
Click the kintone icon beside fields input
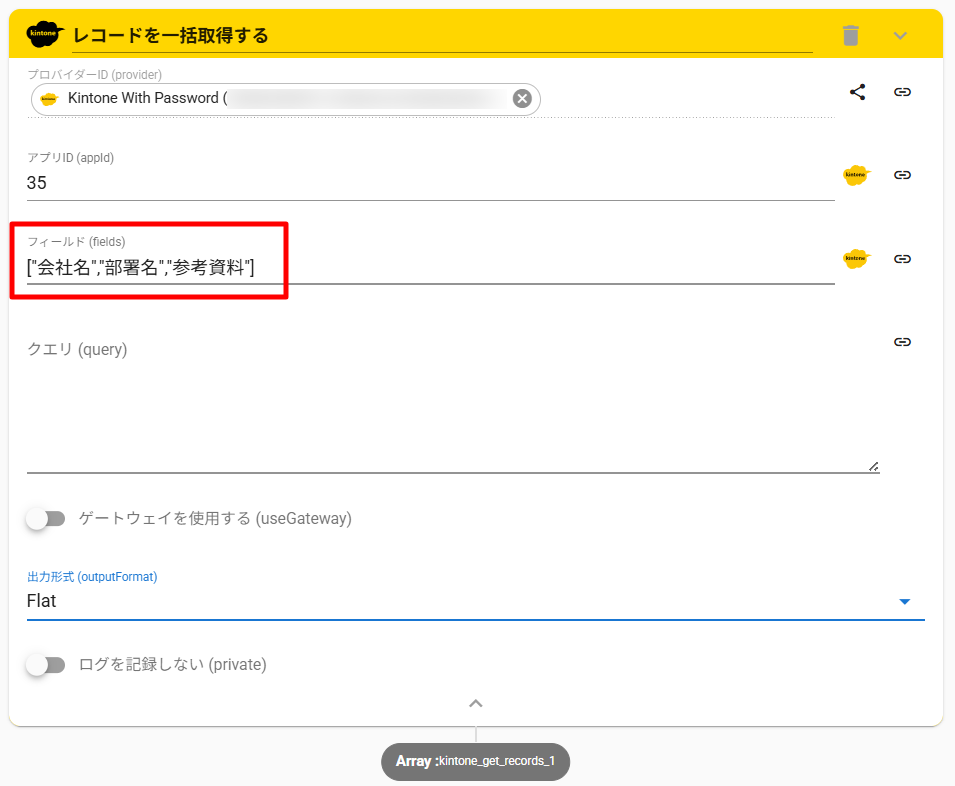coord(856,258)
